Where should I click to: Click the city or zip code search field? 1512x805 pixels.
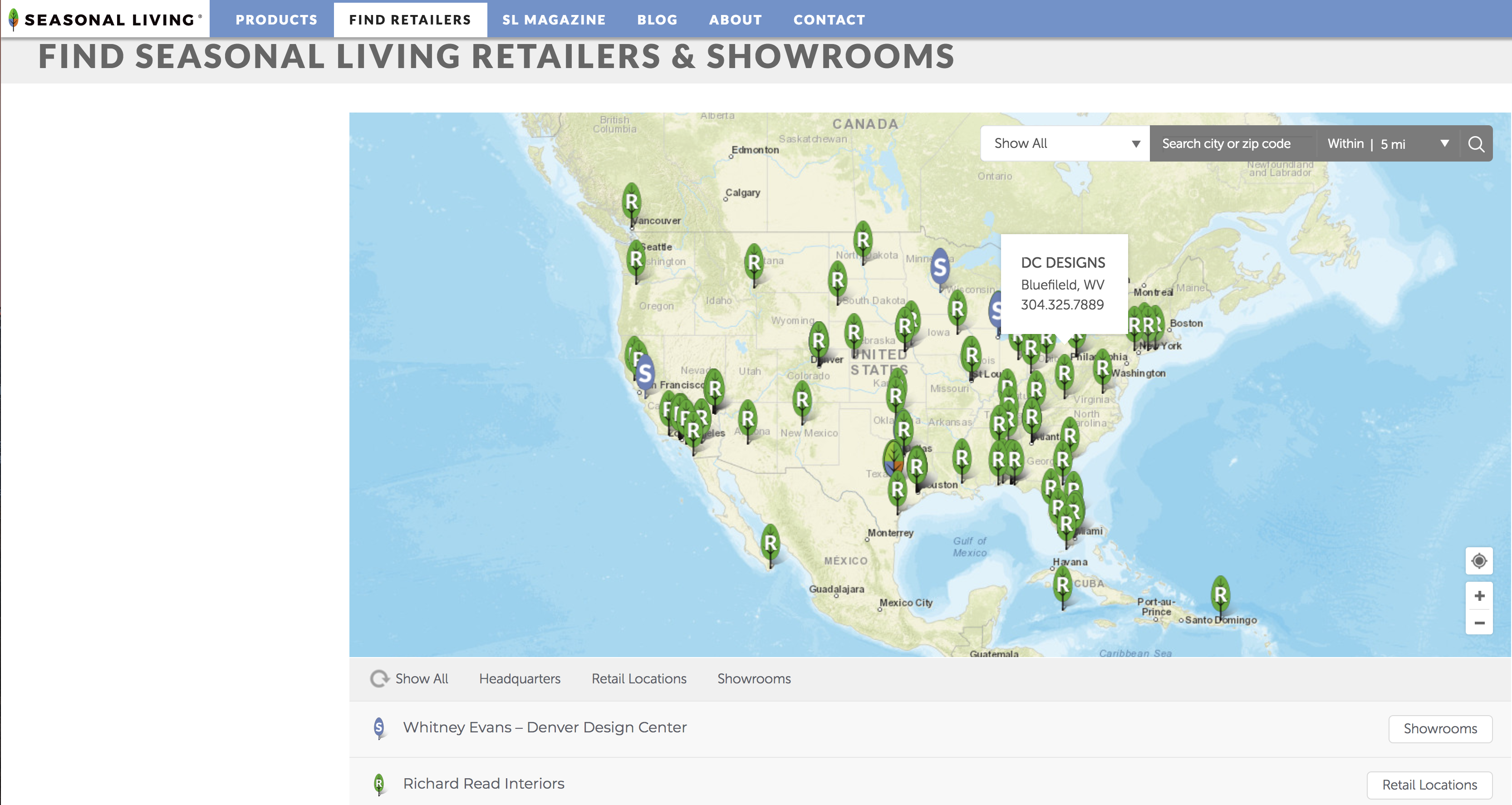[x=1232, y=143]
